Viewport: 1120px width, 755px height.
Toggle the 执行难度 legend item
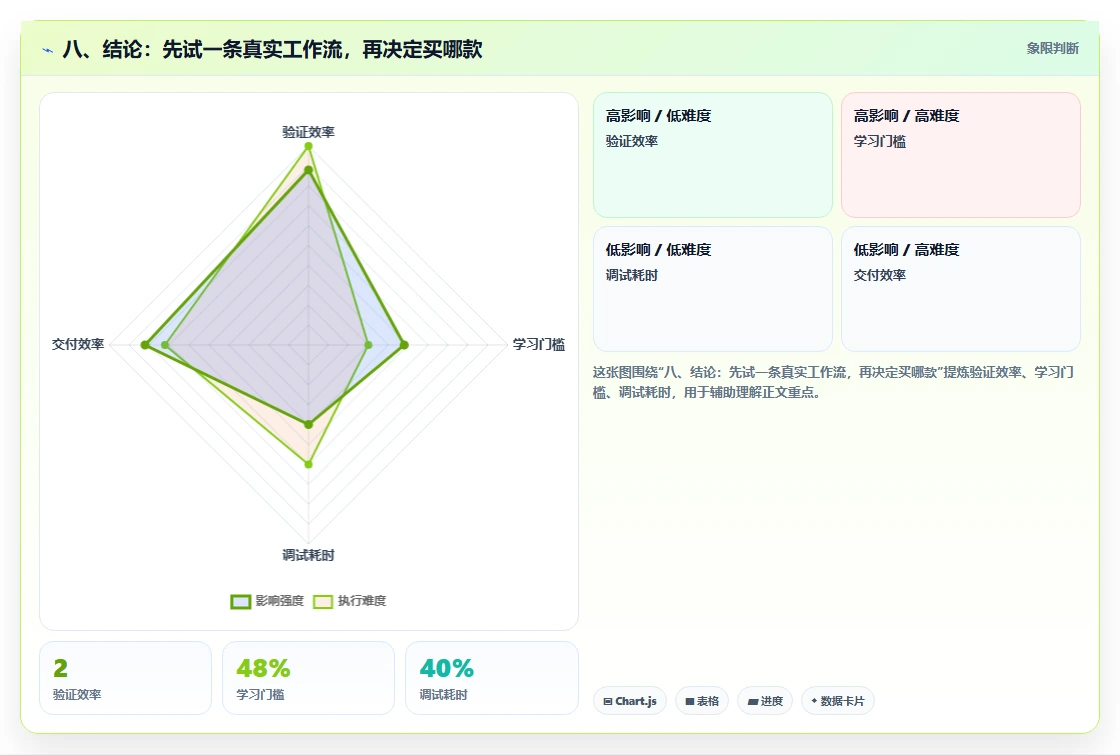tap(349, 601)
